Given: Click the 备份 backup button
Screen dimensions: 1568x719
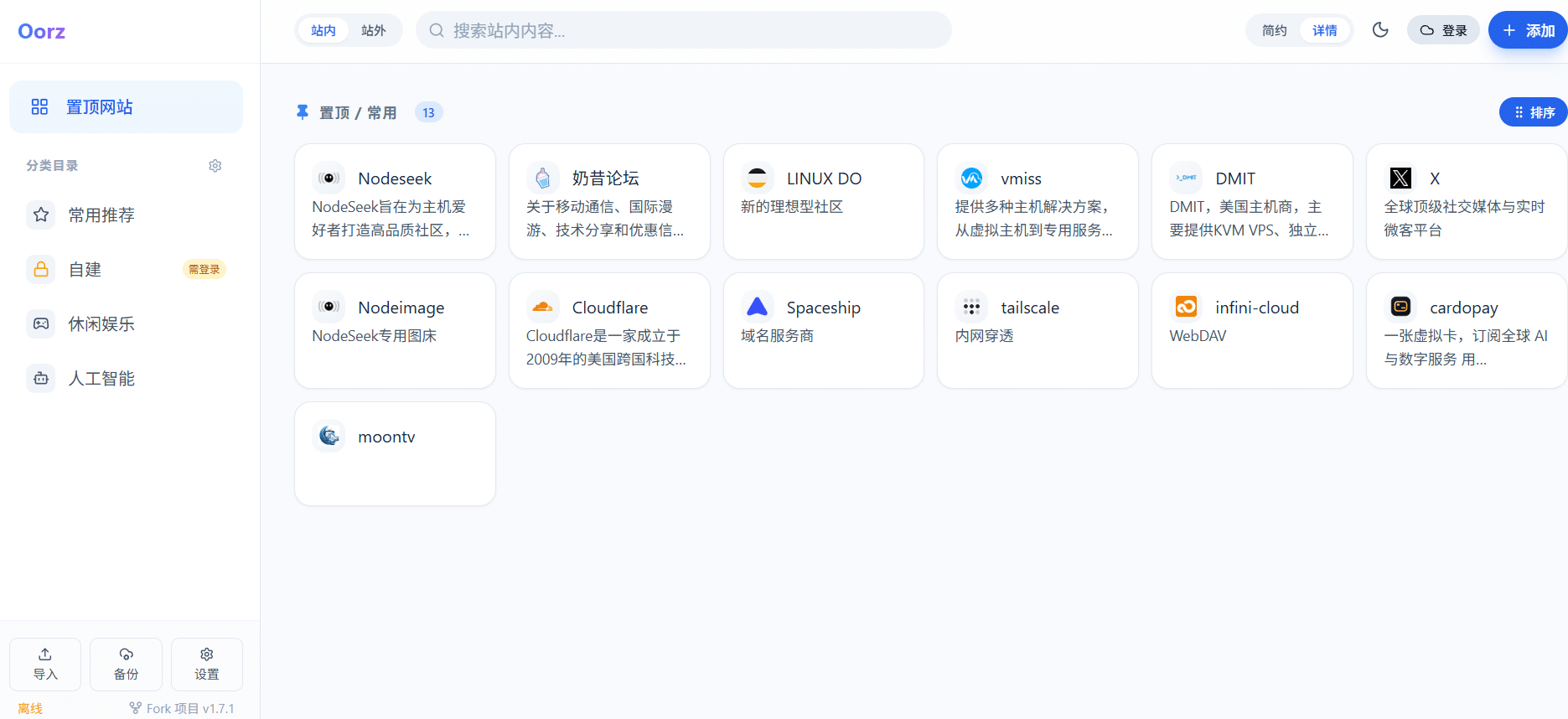Looking at the screenshot, I should tap(127, 665).
